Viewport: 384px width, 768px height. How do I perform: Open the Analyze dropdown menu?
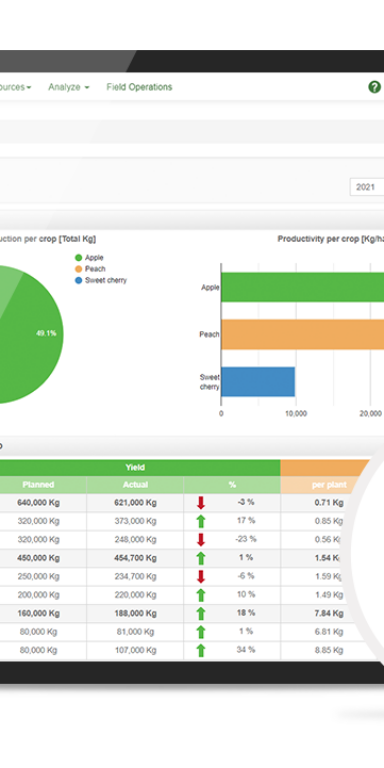coord(69,87)
